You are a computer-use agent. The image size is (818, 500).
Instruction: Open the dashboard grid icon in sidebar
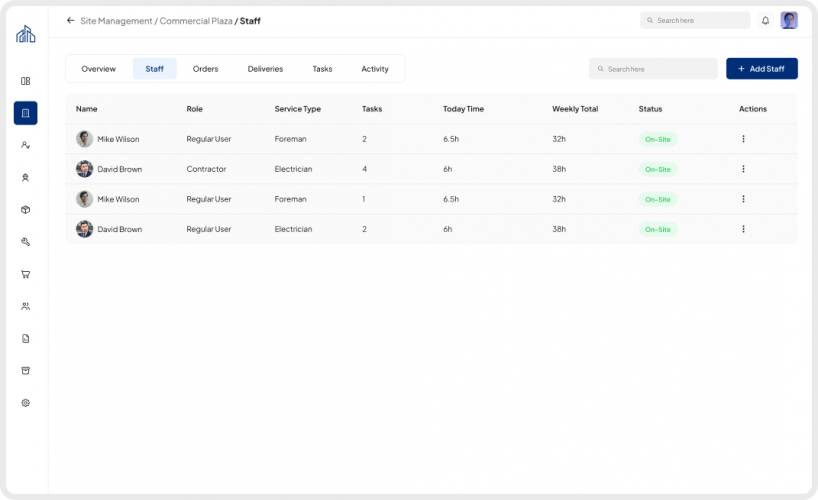click(x=26, y=81)
